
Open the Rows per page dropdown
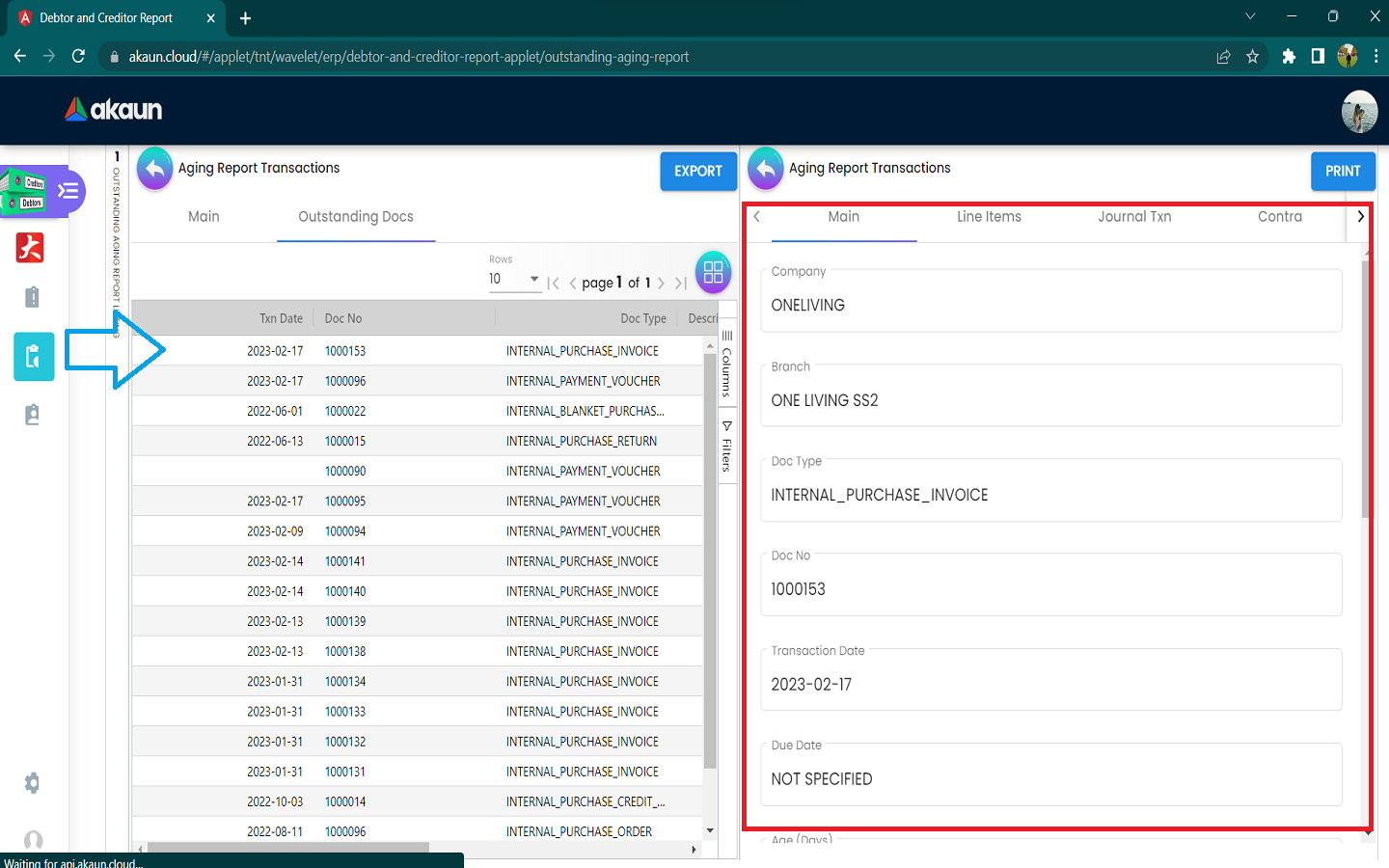(x=514, y=279)
